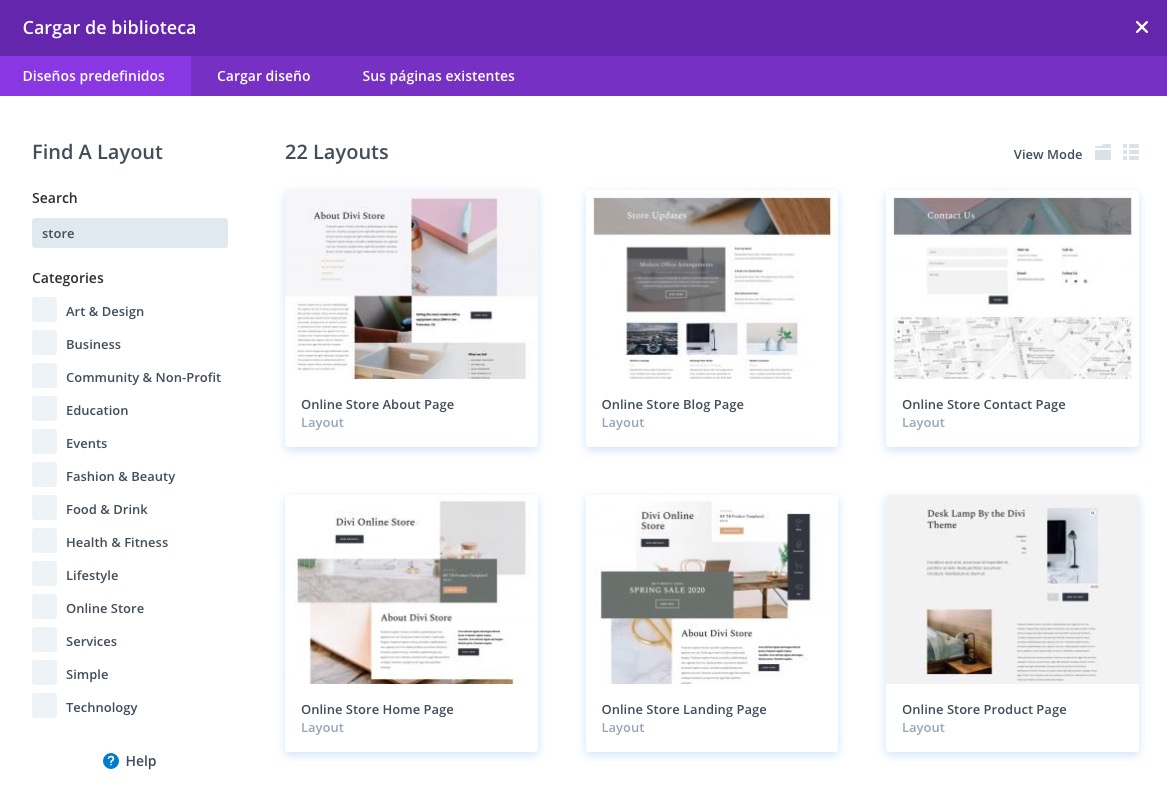Select the Online Store Blog Page layout
Viewport: 1167px width, 790px height.
[x=711, y=287]
